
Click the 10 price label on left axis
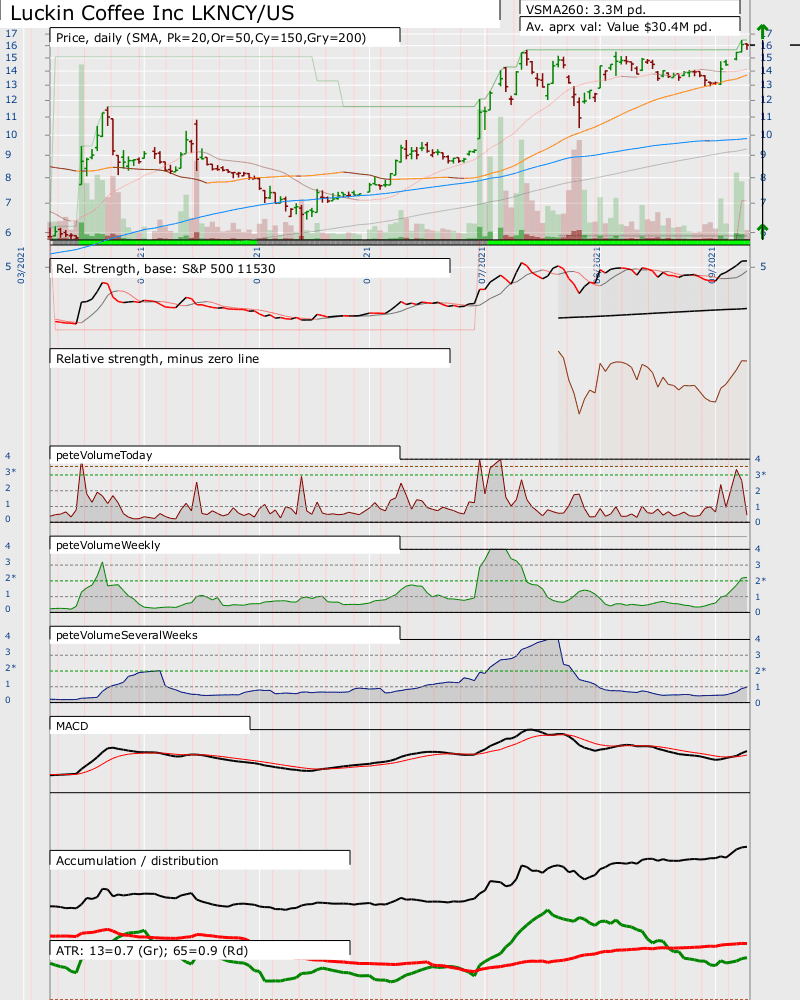click(x=11, y=135)
